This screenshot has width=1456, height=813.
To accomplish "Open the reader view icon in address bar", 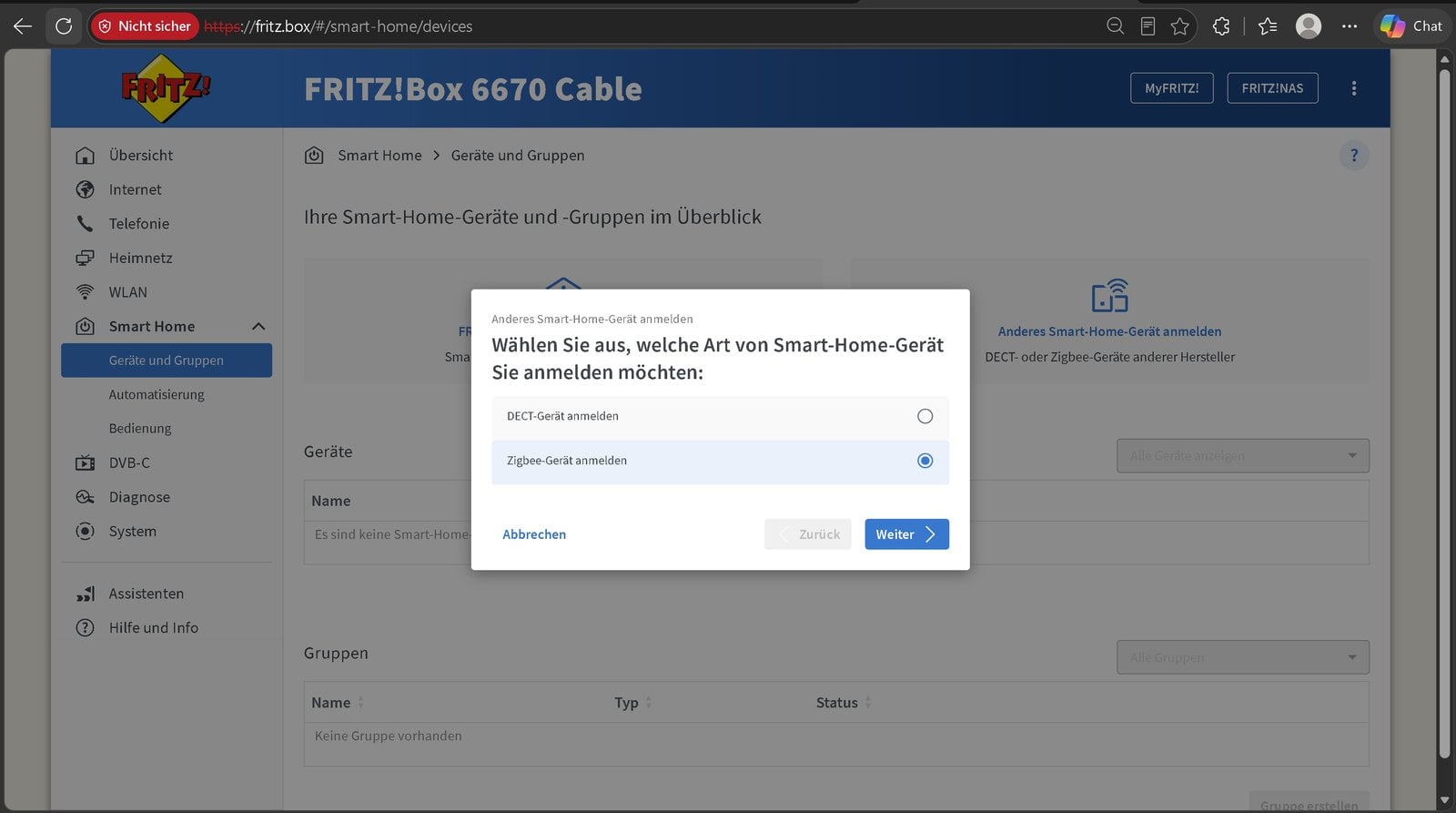I will tap(1148, 26).
